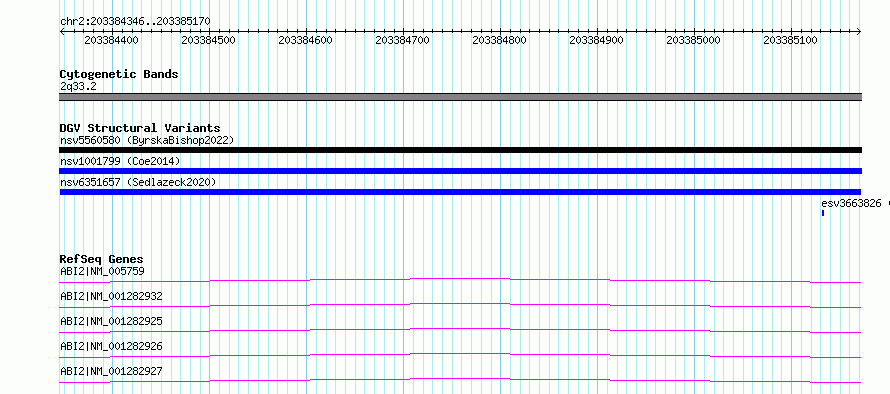
Task: Click ruler position 203384500
Action: point(208,40)
